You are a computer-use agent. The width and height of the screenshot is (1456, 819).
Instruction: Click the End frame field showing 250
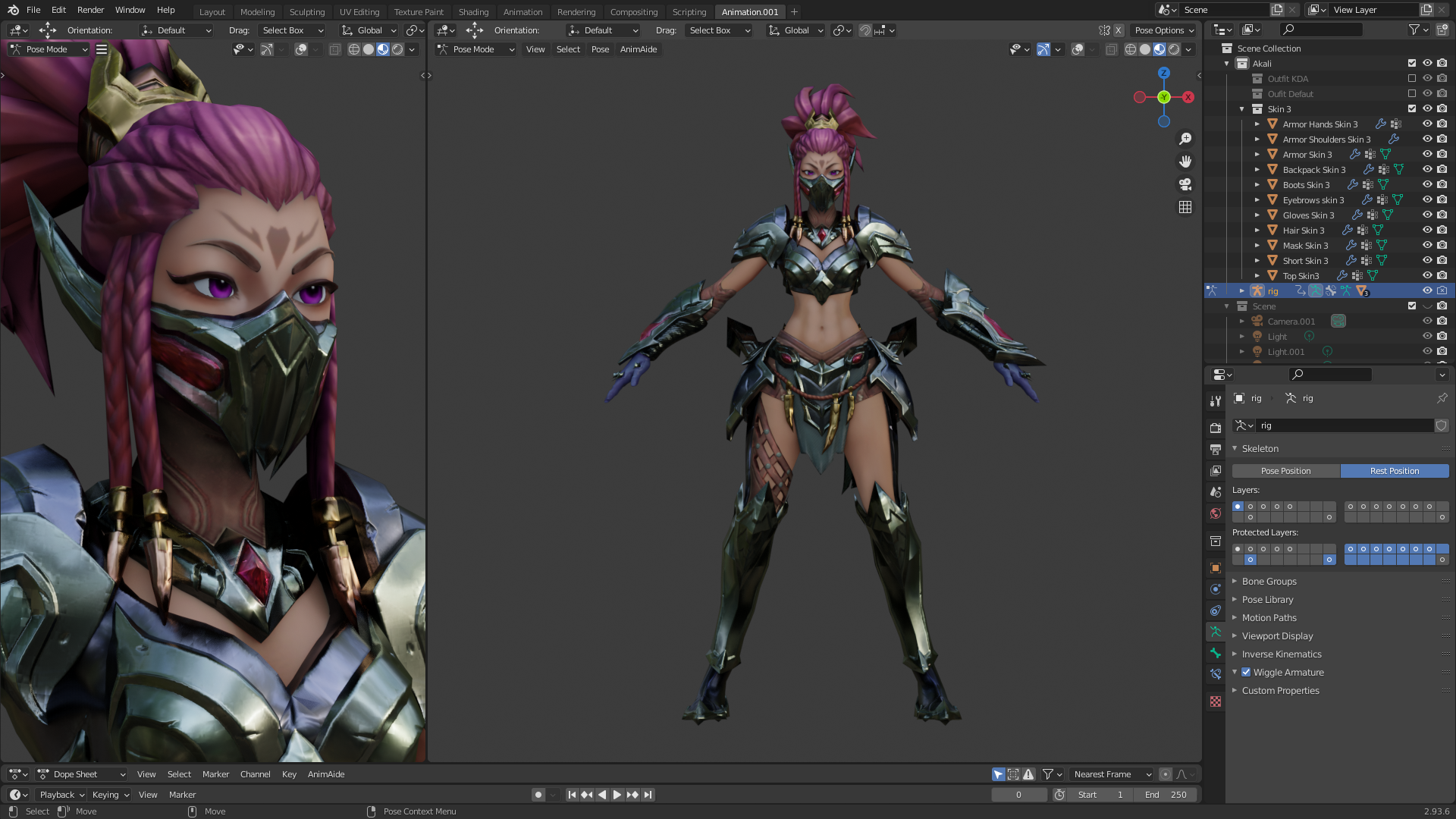pos(1167,795)
